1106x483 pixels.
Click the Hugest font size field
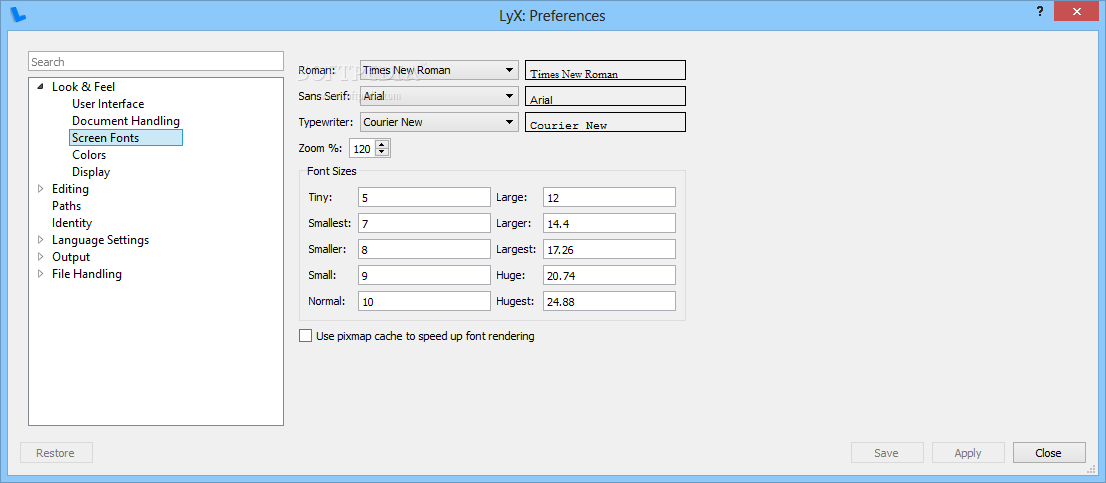point(609,302)
